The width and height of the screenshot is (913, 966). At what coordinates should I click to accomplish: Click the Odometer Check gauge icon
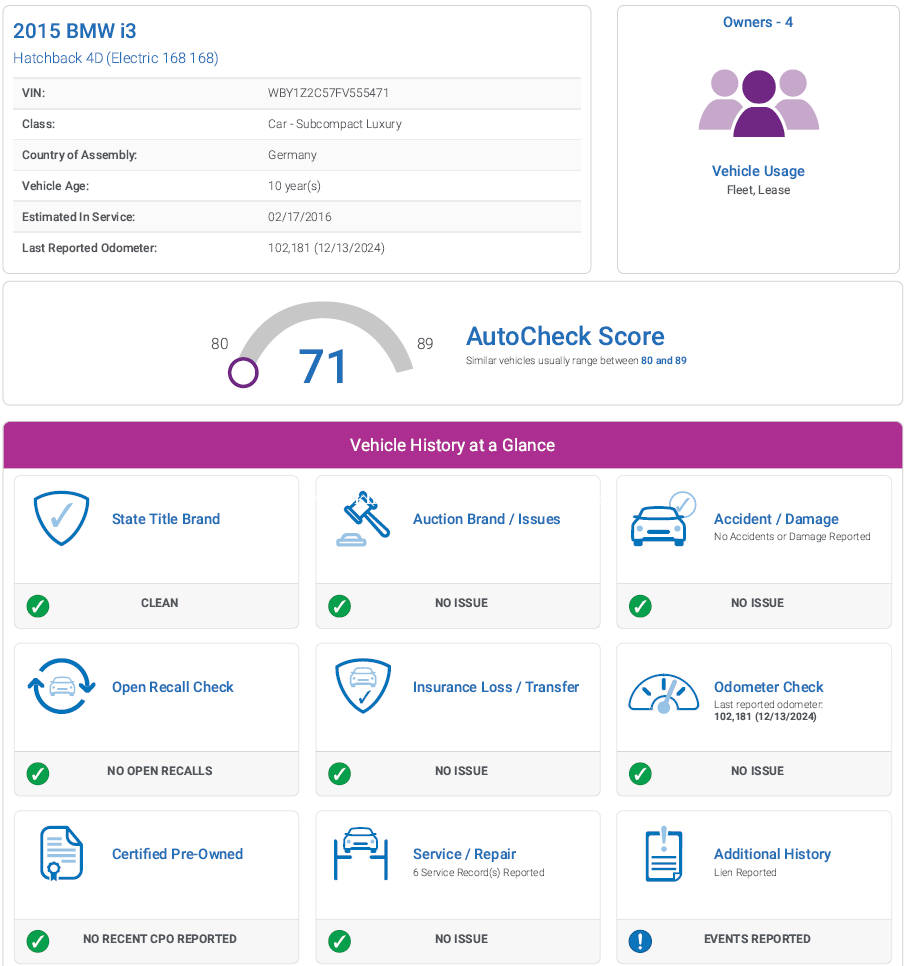pos(663,692)
